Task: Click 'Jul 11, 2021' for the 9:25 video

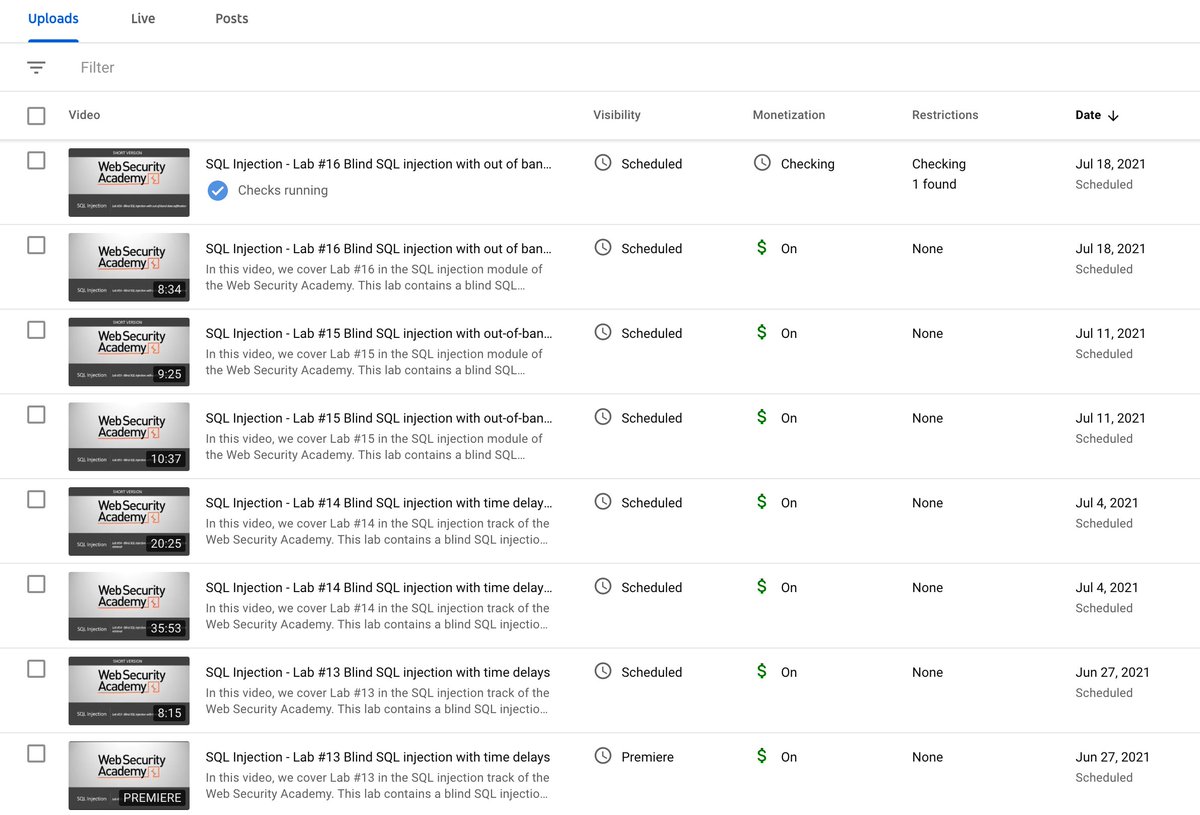Action: pos(1110,334)
